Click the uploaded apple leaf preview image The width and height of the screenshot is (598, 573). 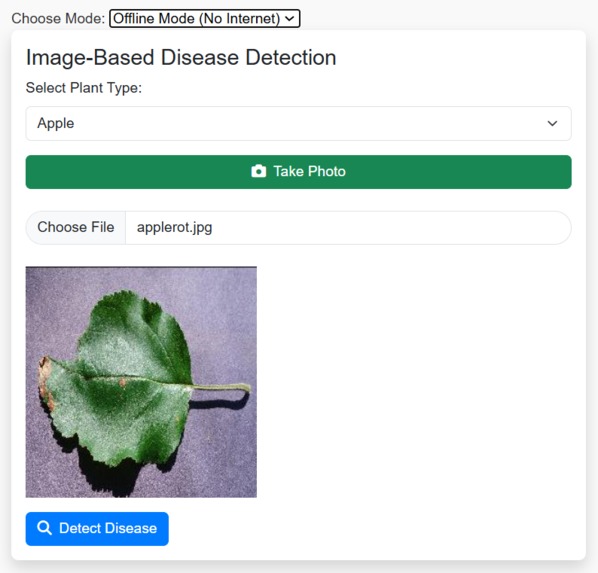click(x=141, y=382)
